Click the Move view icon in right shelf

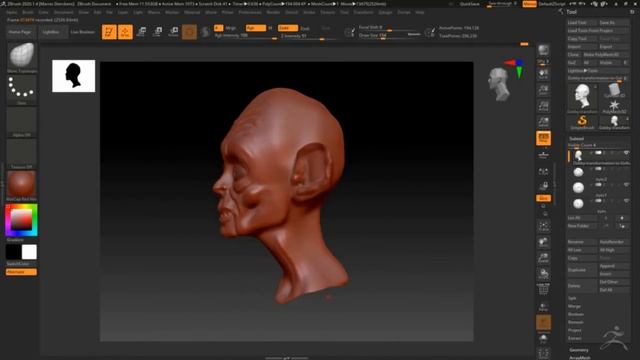(543, 242)
